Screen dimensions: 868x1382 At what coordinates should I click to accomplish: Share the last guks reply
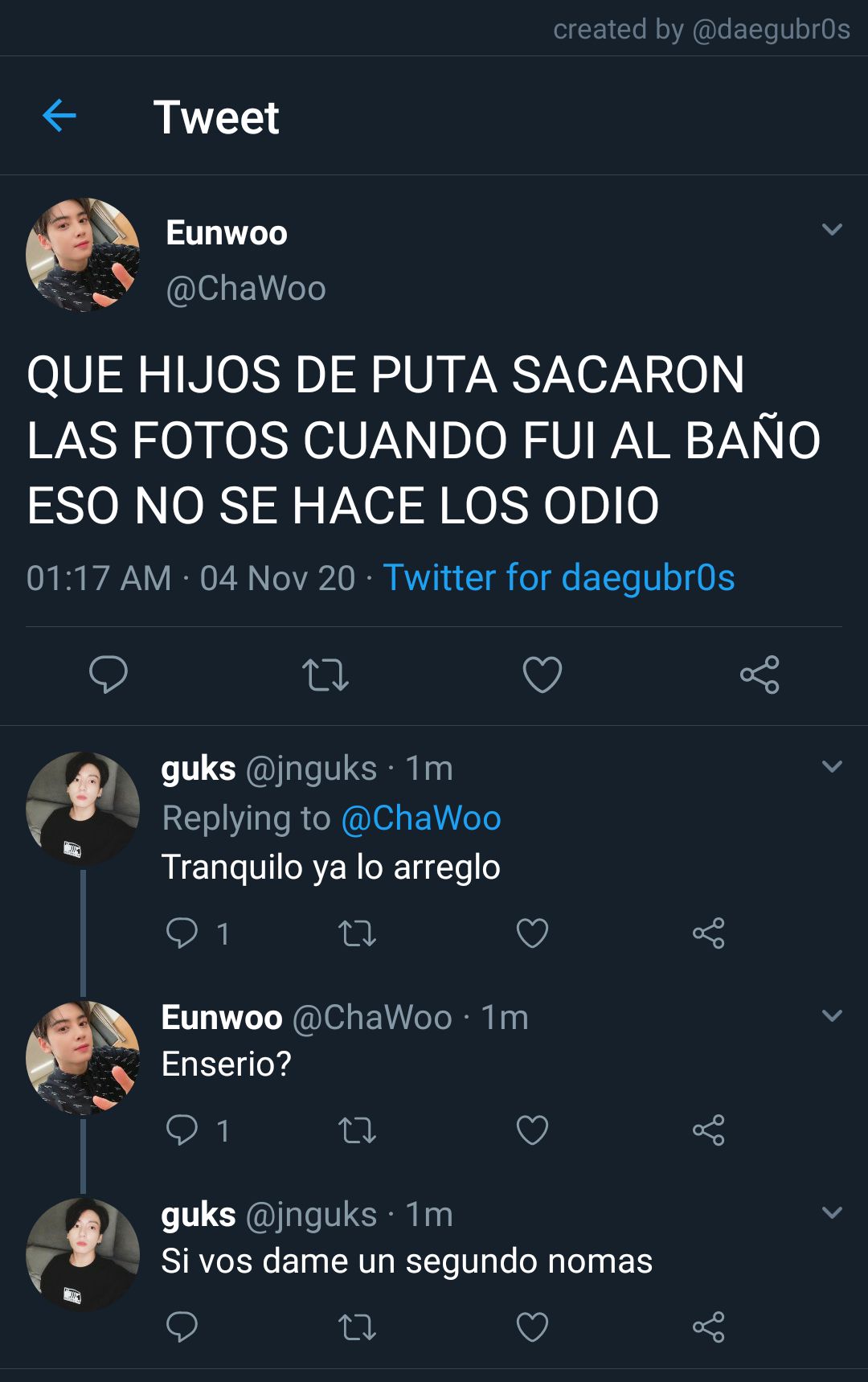709,1327
